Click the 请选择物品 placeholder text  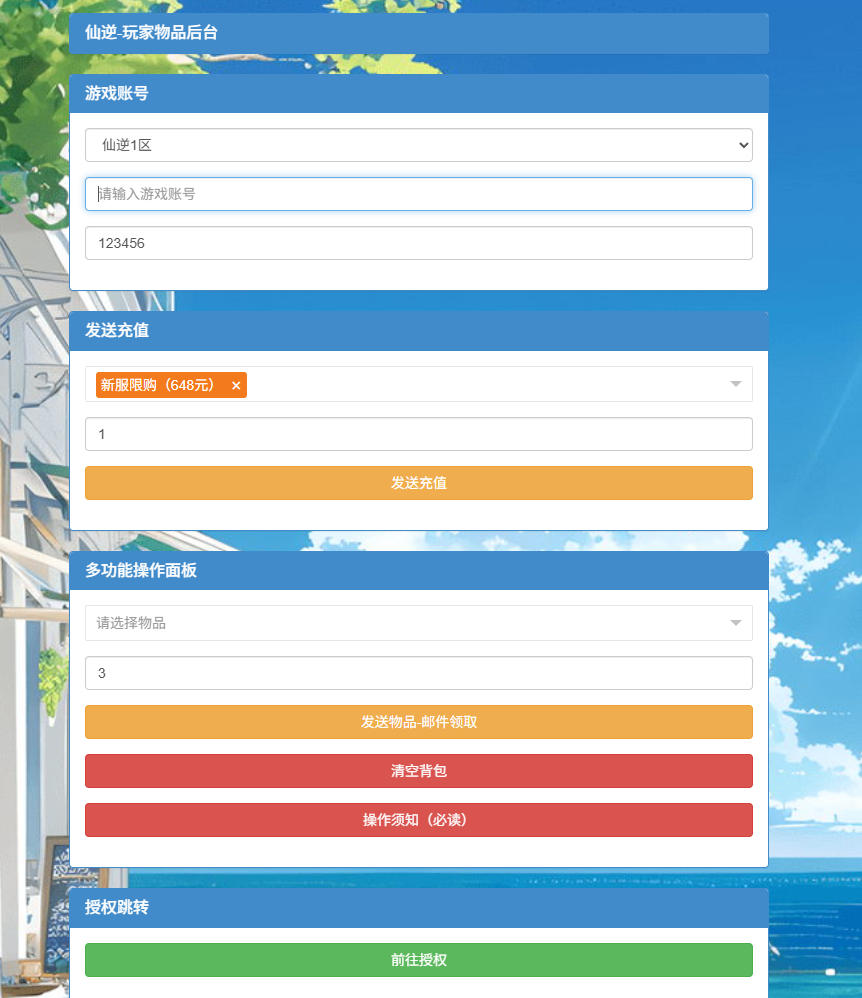pyautogui.click(x=131, y=623)
